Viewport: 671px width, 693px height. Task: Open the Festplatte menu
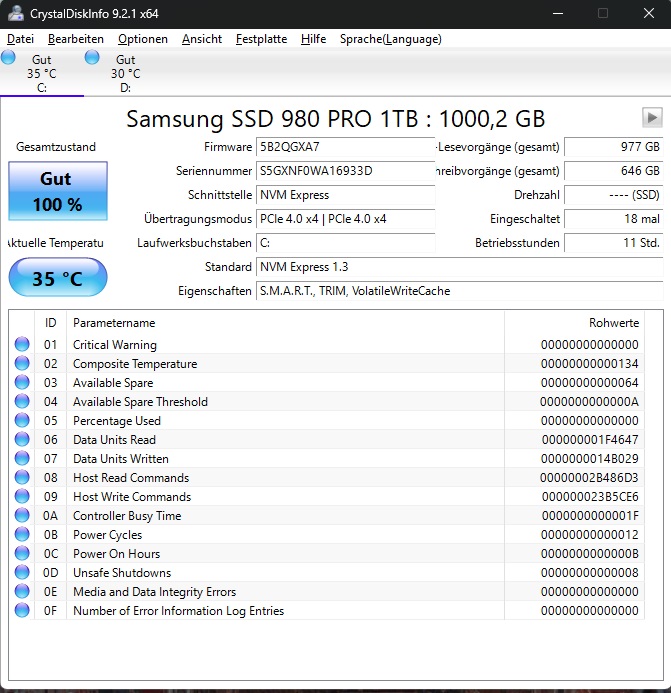click(261, 39)
